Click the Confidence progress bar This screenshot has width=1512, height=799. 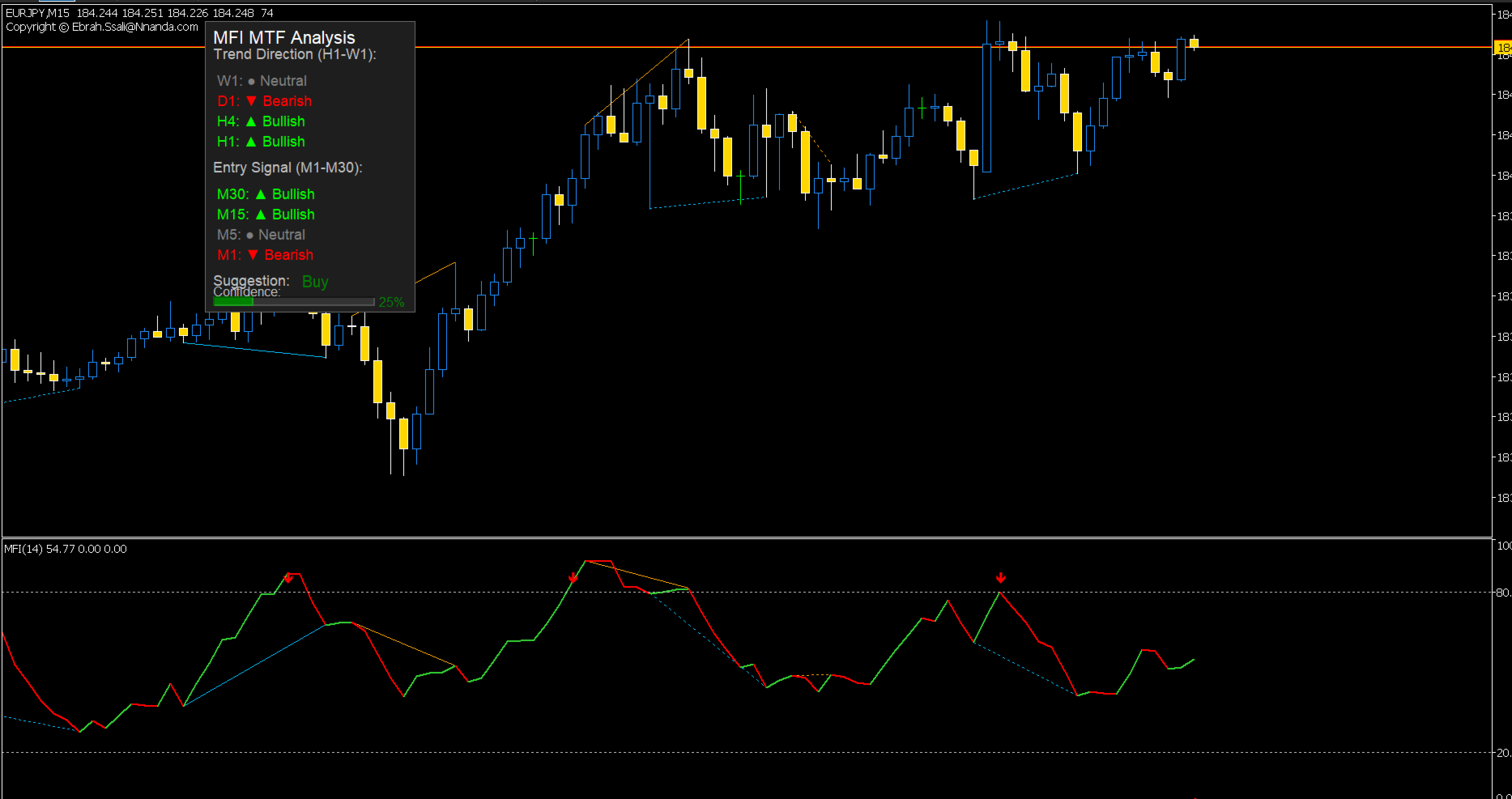[294, 302]
